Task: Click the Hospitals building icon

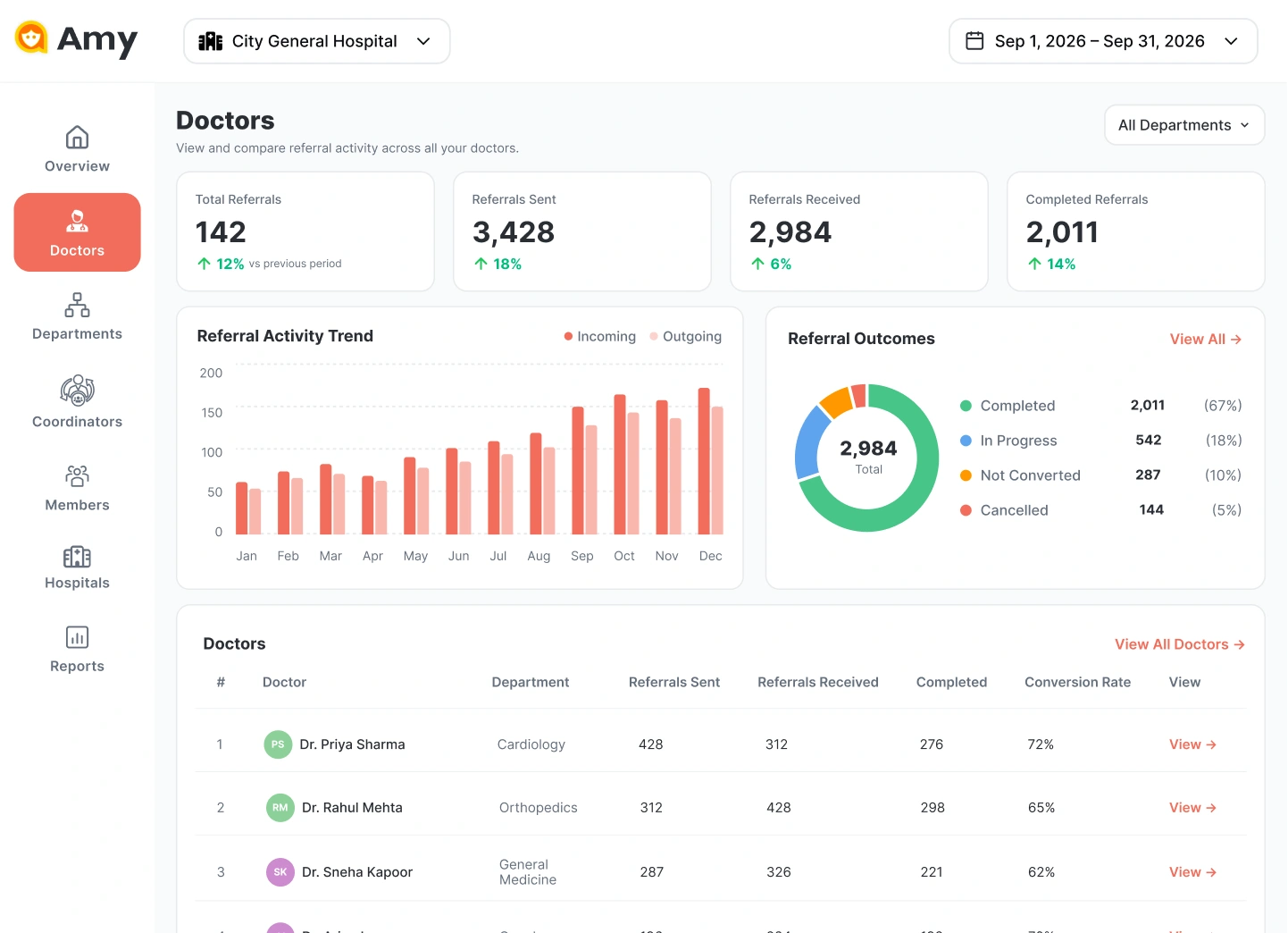Action: pos(77,557)
